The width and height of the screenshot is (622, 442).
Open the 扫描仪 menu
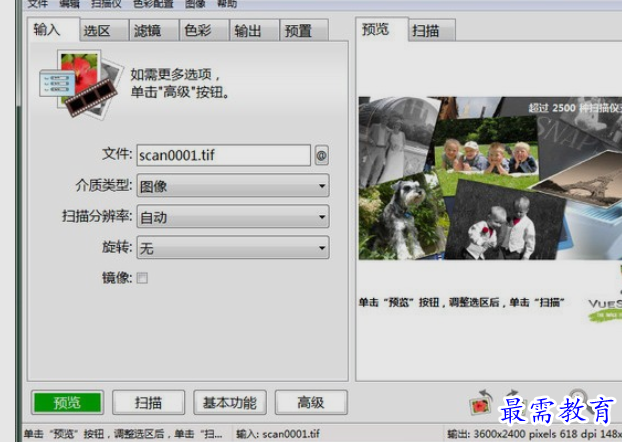tap(106, 4)
